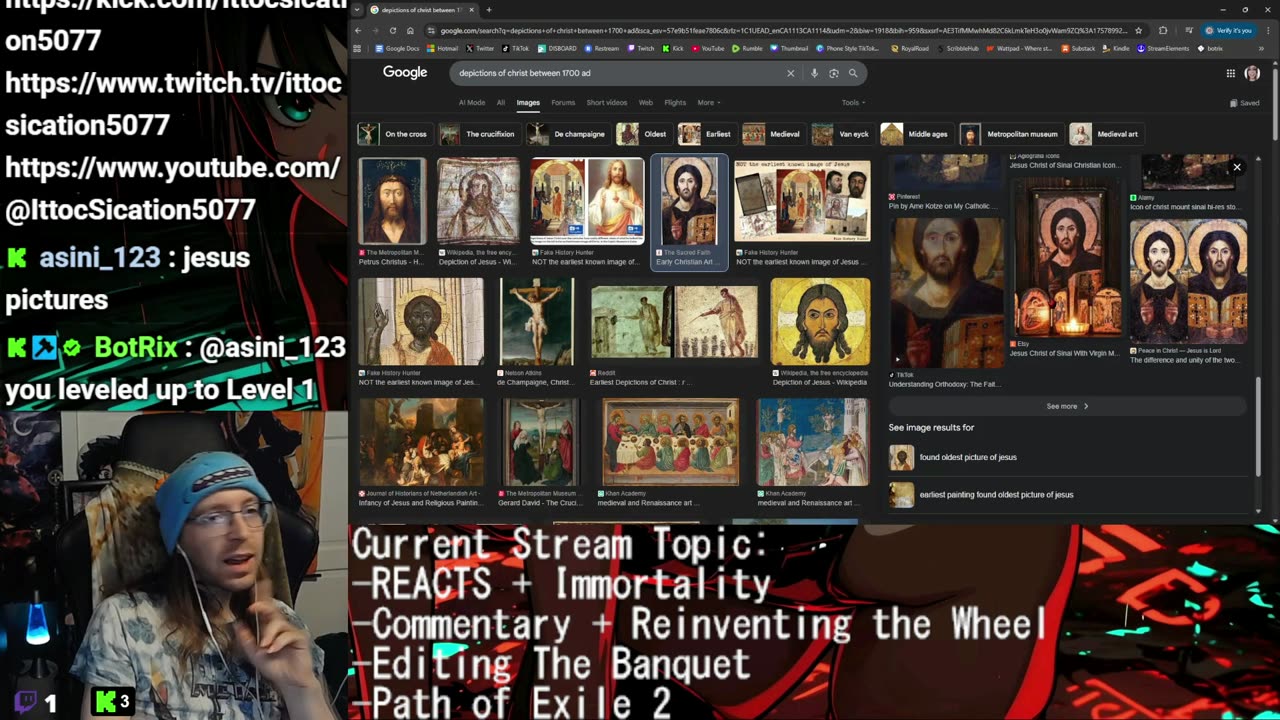Filter images by Metropolitan museum chip

(x=1011, y=134)
